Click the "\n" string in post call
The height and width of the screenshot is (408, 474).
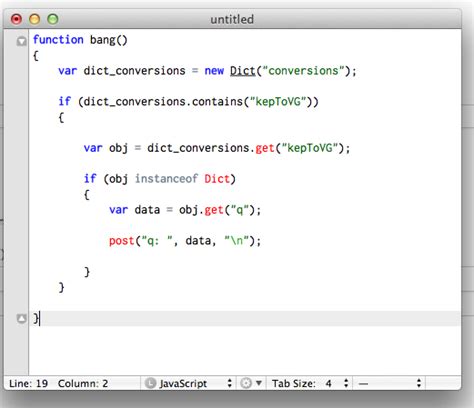[x=236, y=240]
